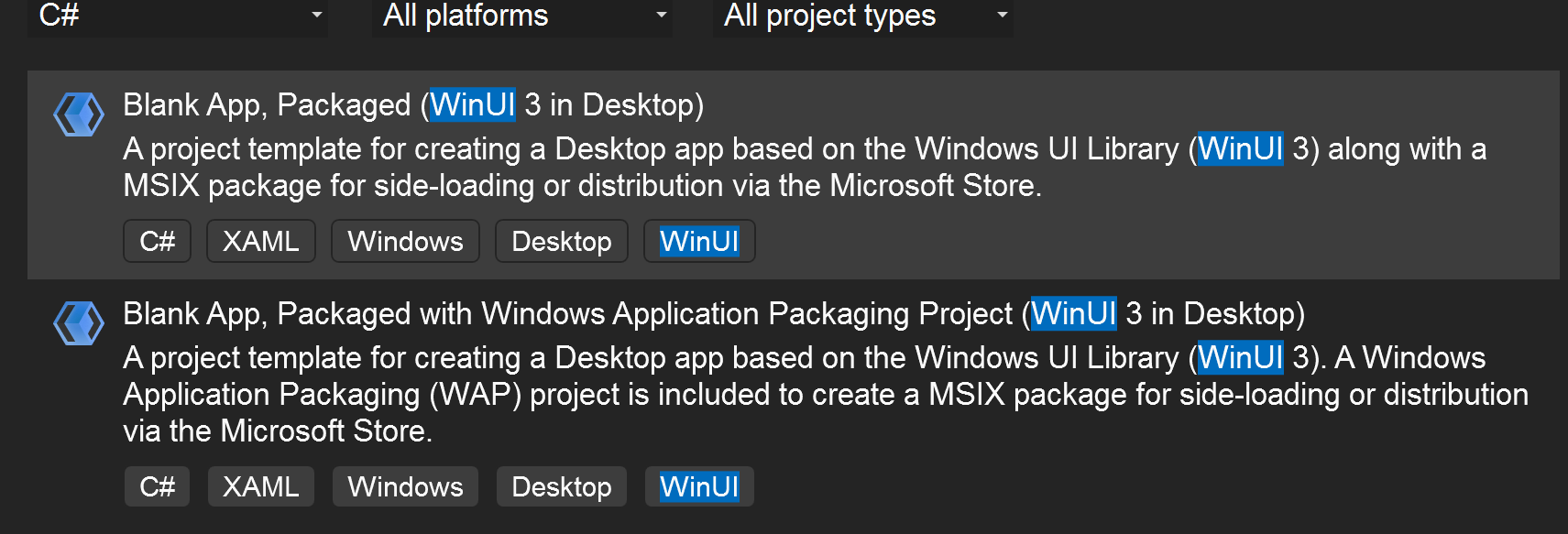Select the WinUI tag on the second template
1568x534 pixels.
[x=698, y=486]
